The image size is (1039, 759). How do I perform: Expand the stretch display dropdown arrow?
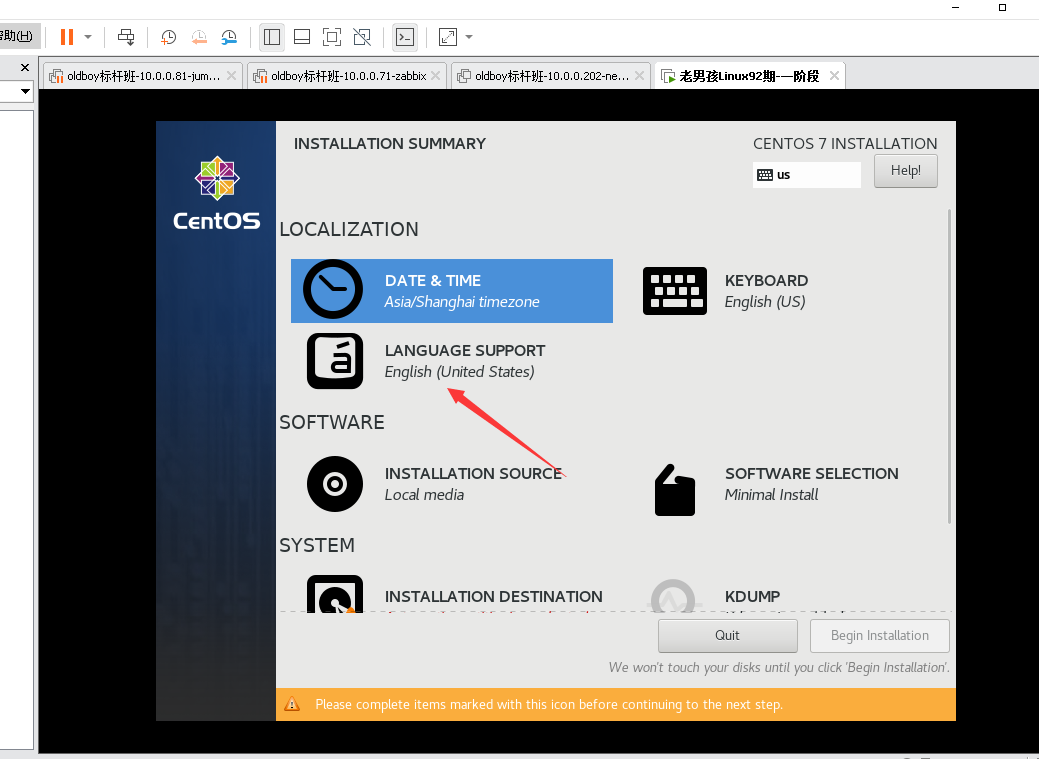click(469, 37)
